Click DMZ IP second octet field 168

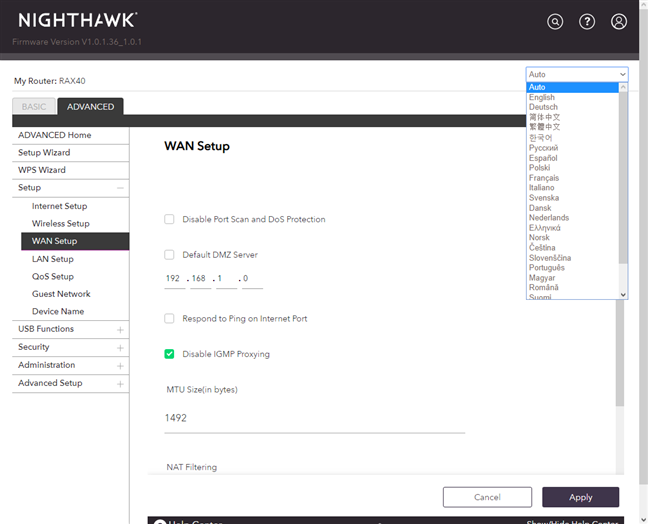click(x=200, y=279)
